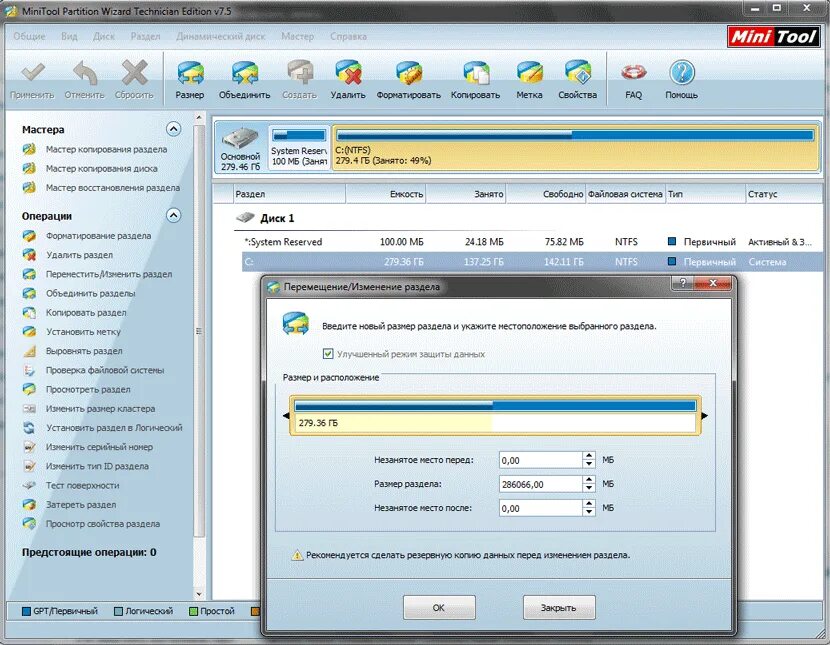Viewport: 830px width, 645px height.
Task: Open the Диск menu
Action: pos(104,37)
